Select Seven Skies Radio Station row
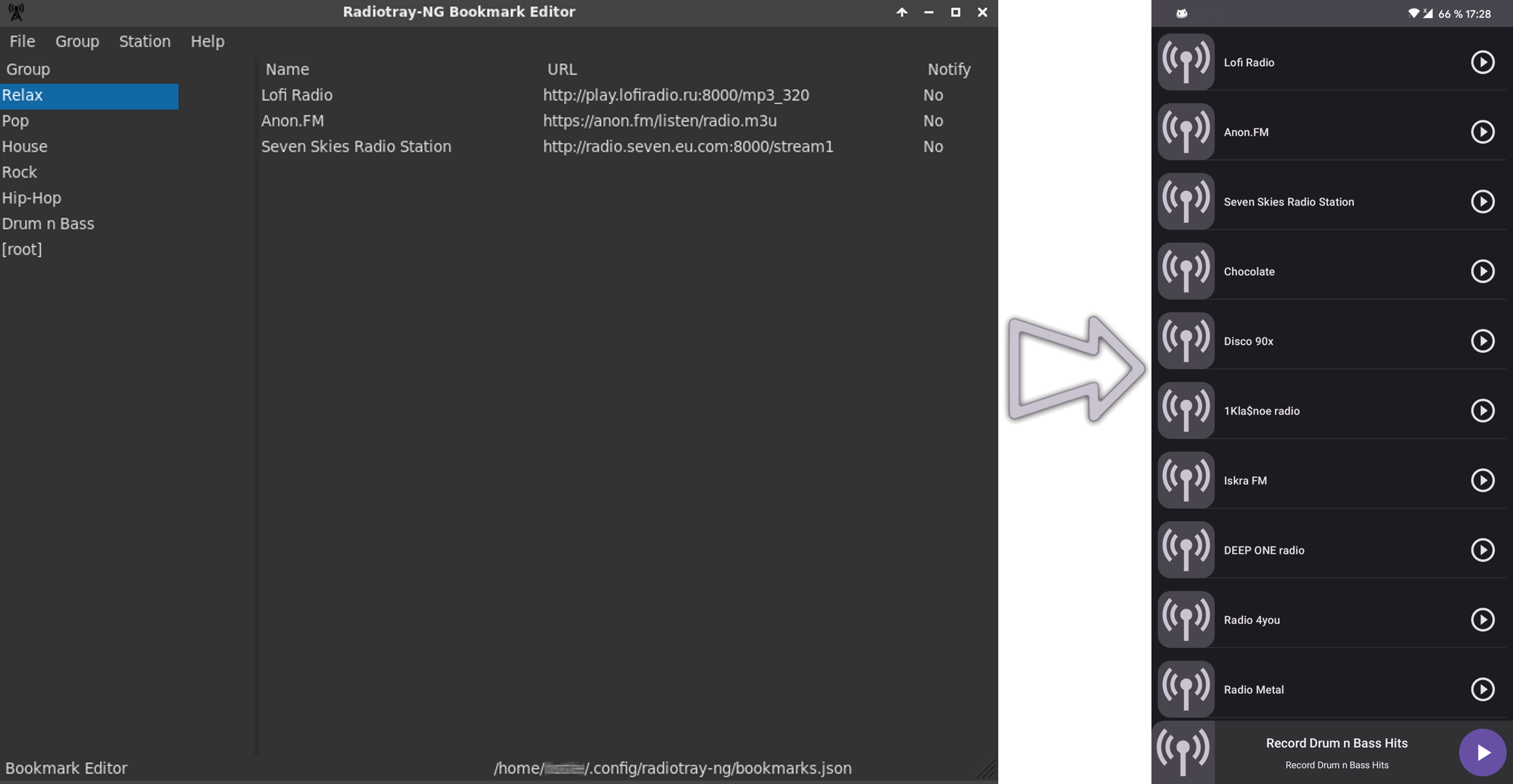Screen dimensions: 1513x784 pos(356,147)
